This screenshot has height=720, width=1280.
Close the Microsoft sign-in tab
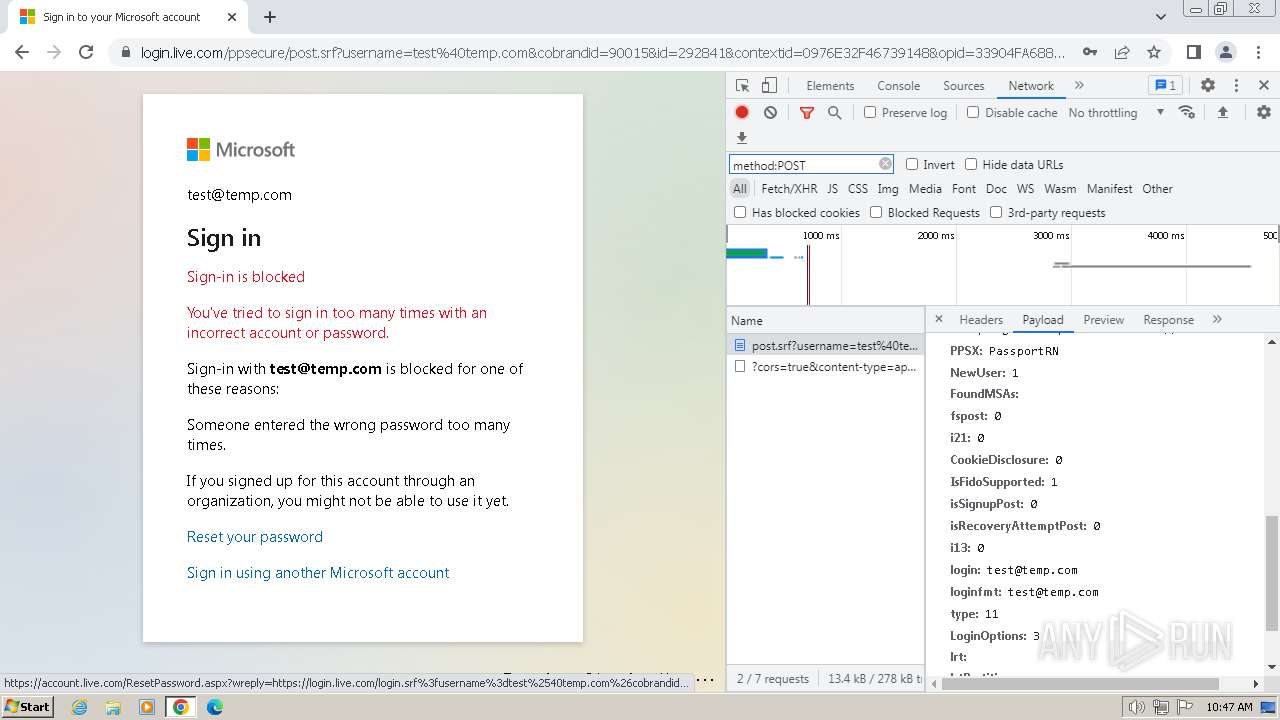tap(232, 17)
